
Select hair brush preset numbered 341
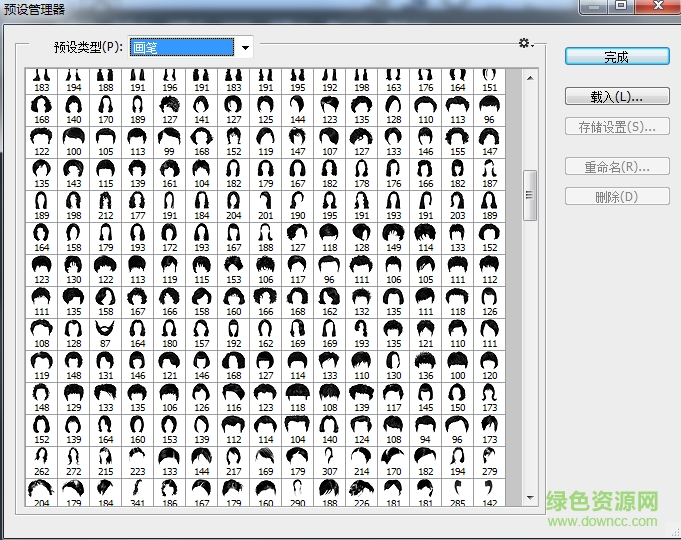point(137,490)
